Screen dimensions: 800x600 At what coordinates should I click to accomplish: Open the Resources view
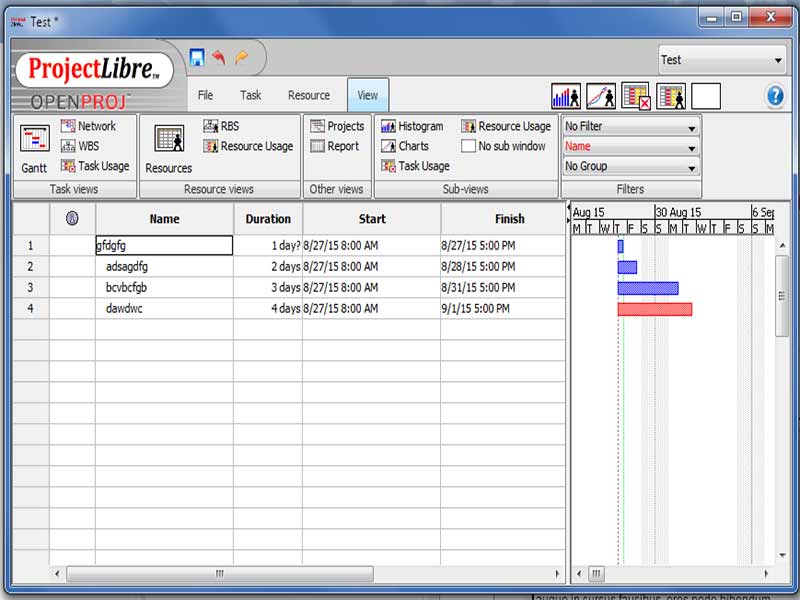169,145
